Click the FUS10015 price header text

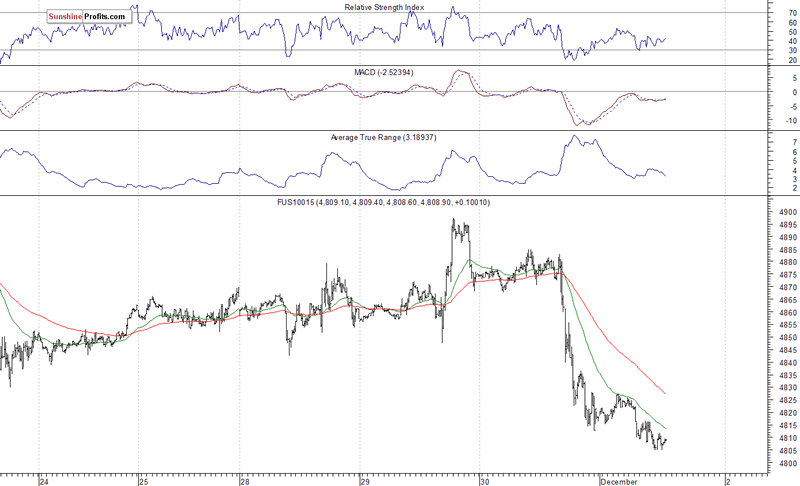tap(384, 202)
